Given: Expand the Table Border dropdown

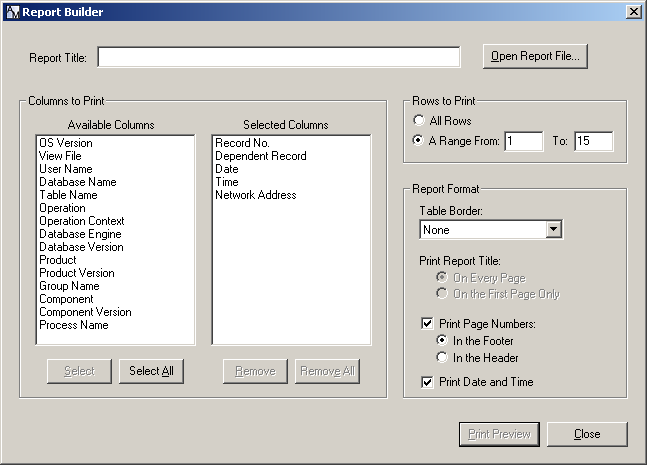Looking at the screenshot, I should click(x=554, y=230).
